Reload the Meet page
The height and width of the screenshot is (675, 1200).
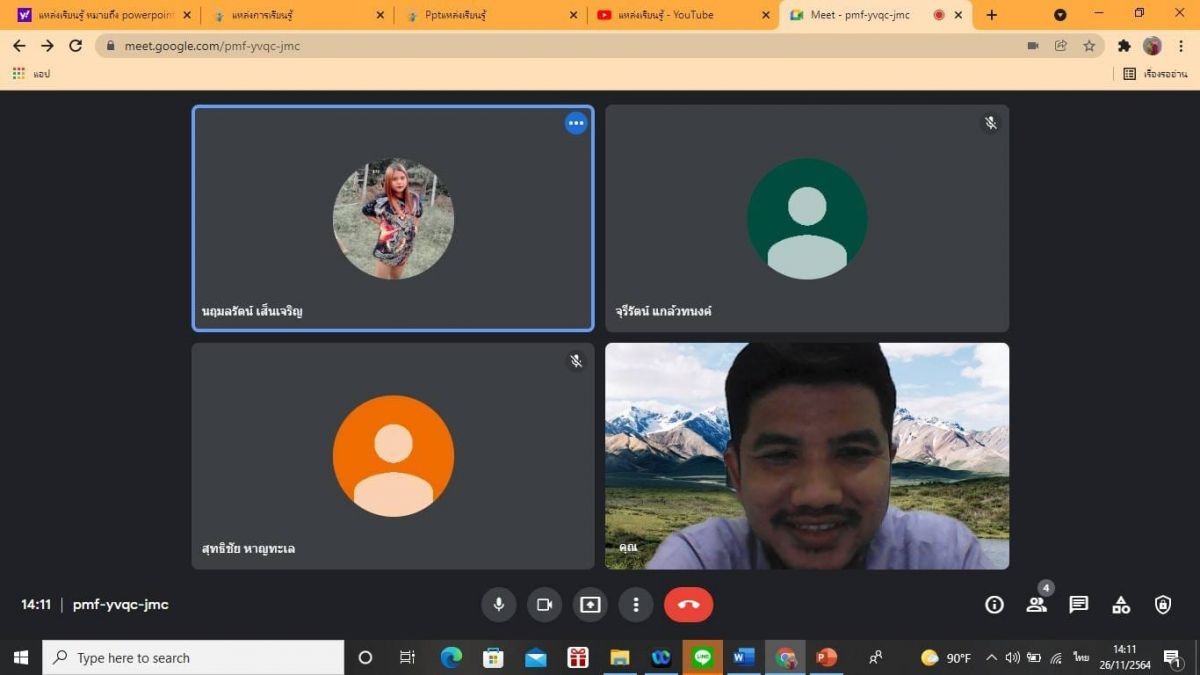76,46
